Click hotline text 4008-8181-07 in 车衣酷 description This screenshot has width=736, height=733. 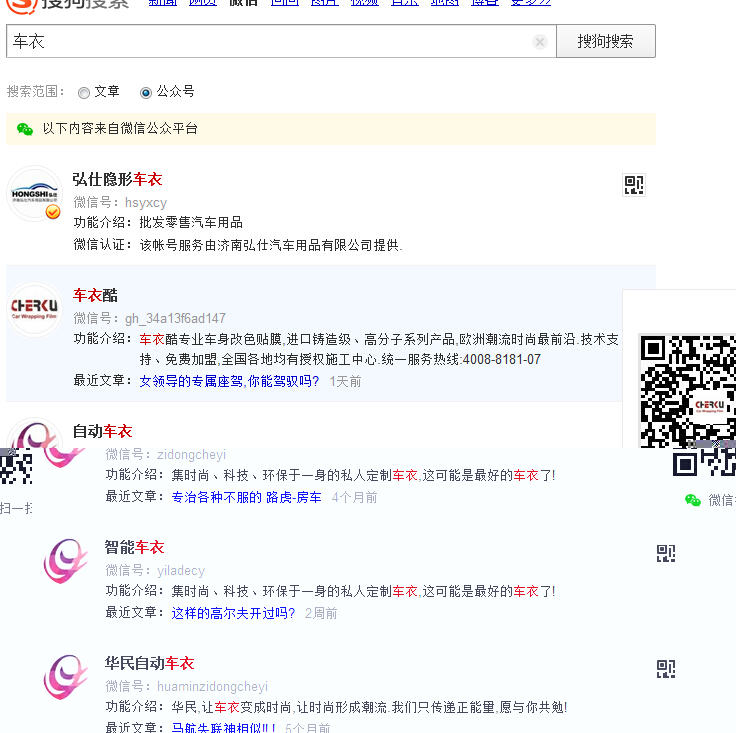click(502, 359)
